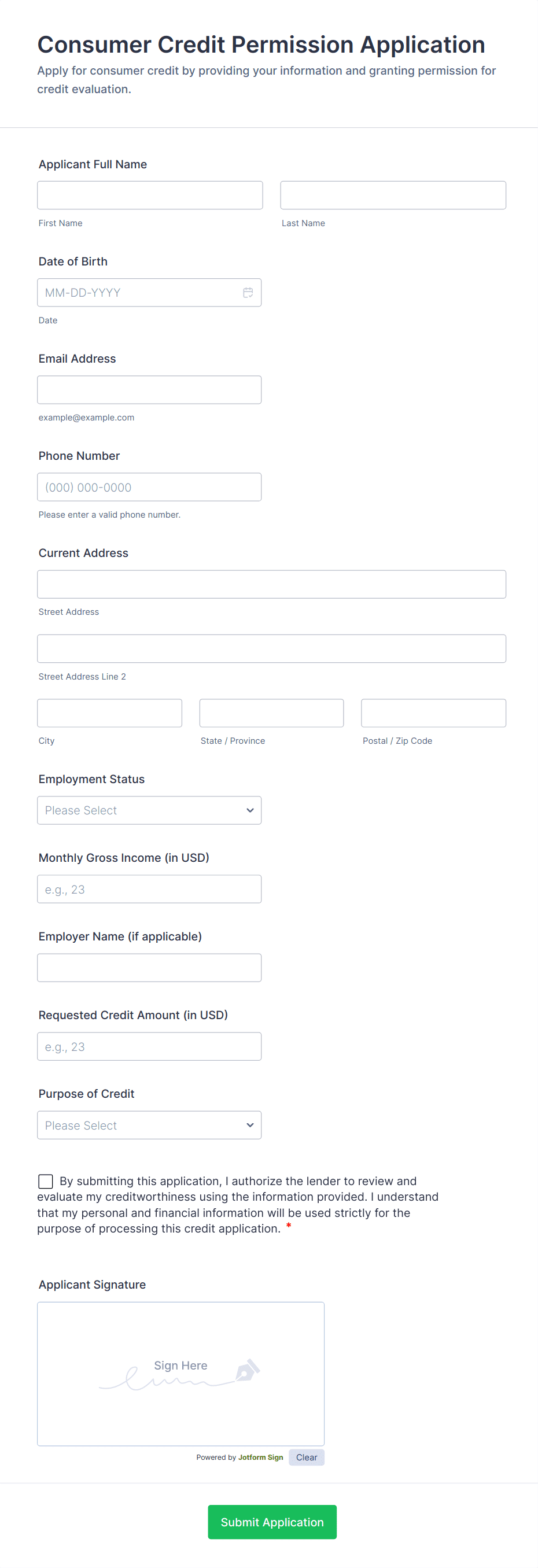The image size is (538, 1568).
Task: Focus the Postal / Zip Code field
Action: [433, 713]
